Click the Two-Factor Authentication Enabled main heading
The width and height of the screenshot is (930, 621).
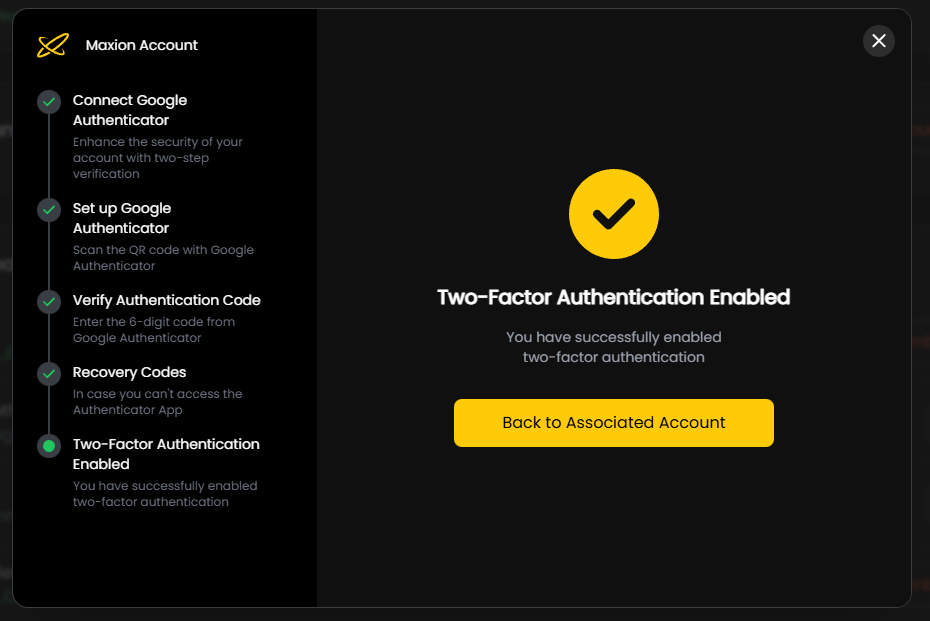pos(613,297)
